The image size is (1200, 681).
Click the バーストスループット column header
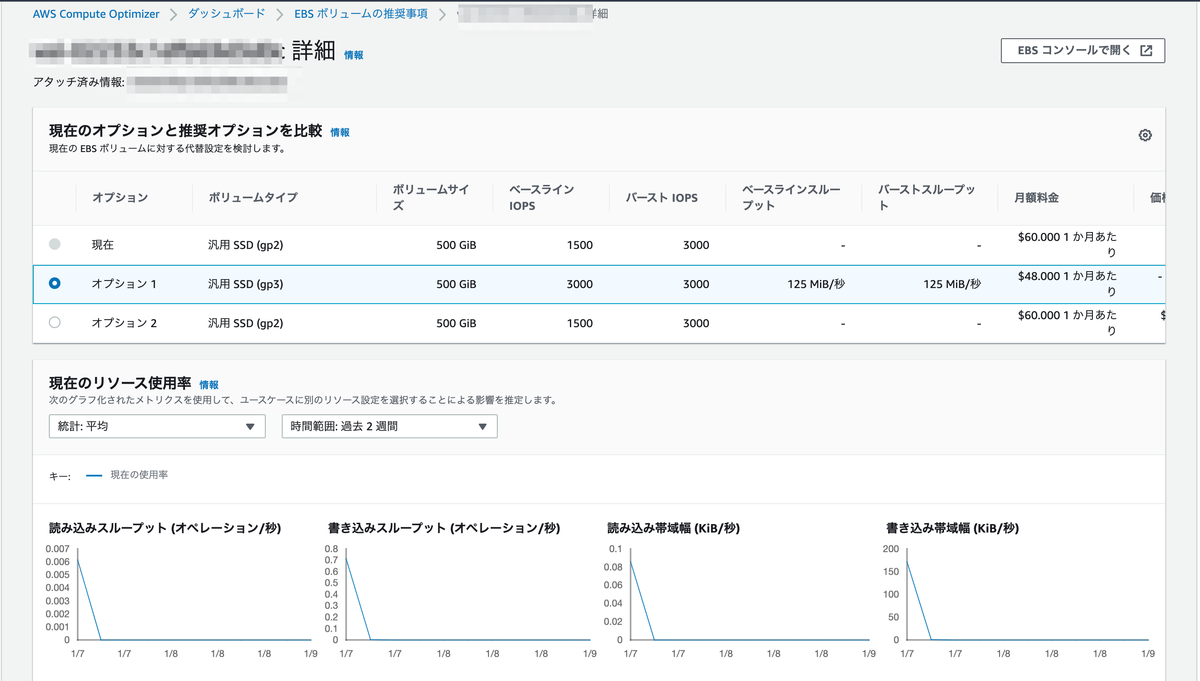(926, 198)
